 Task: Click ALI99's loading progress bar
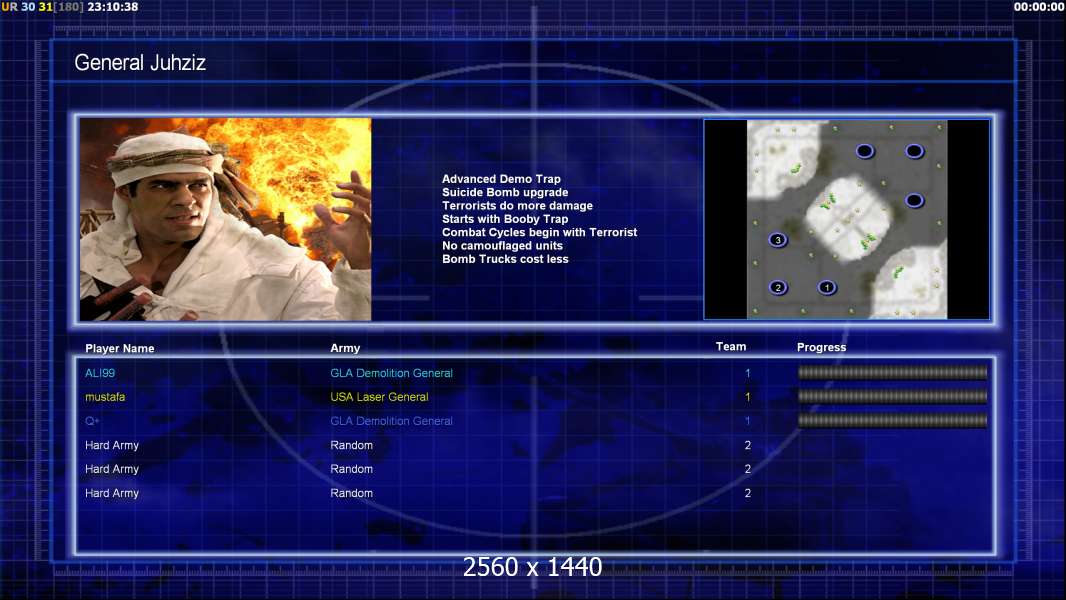pos(892,373)
